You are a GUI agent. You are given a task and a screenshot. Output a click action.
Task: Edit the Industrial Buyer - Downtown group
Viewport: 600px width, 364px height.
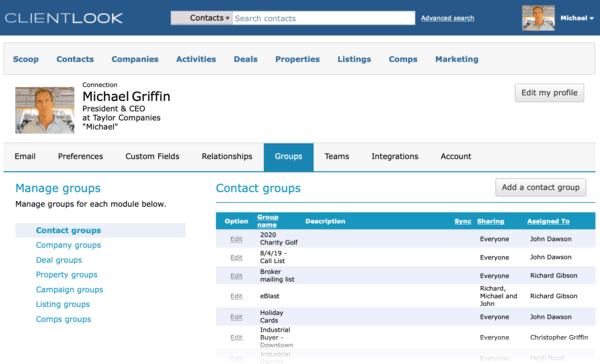point(236,337)
